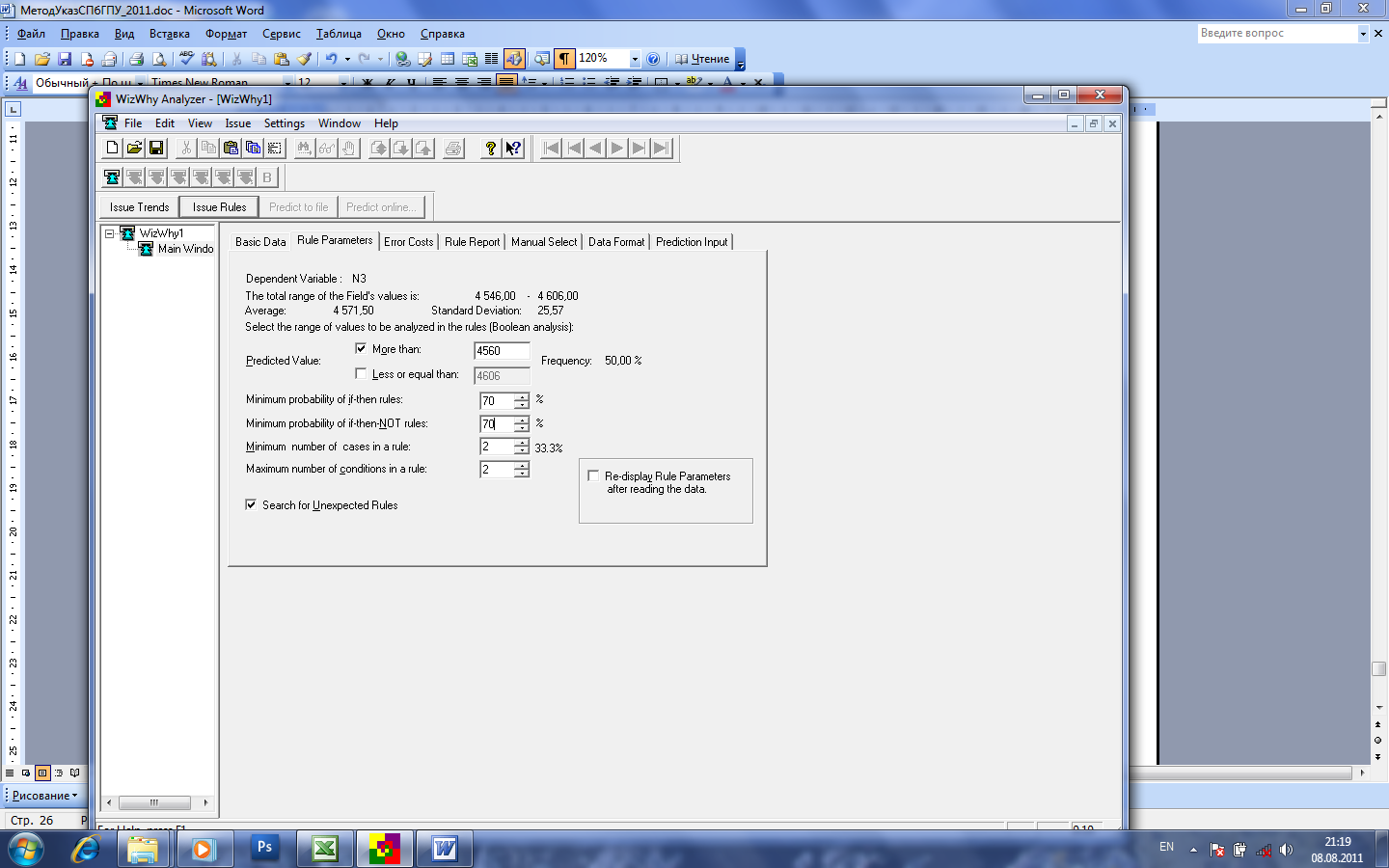The width and height of the screenshot is (1389, 868).
Task: Click the Issue Trends button
Action: (x=139, y=206)
